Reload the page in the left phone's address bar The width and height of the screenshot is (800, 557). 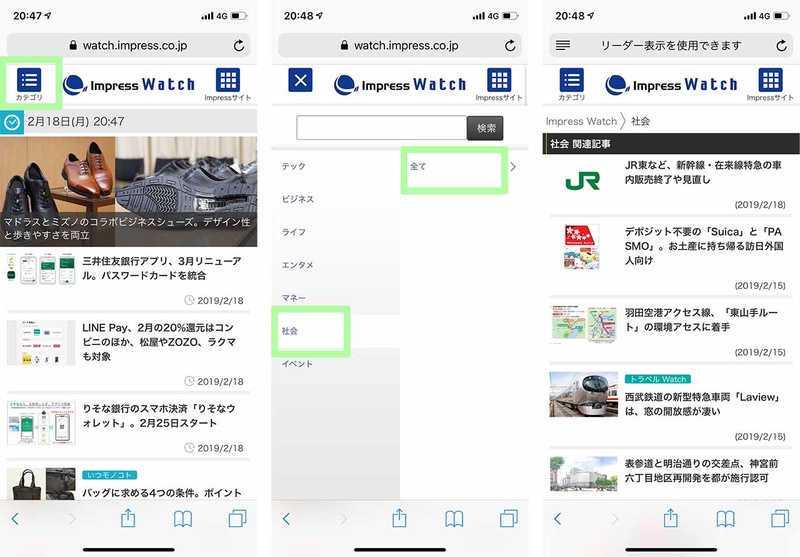pyautogui.click(x=239, y=46)
